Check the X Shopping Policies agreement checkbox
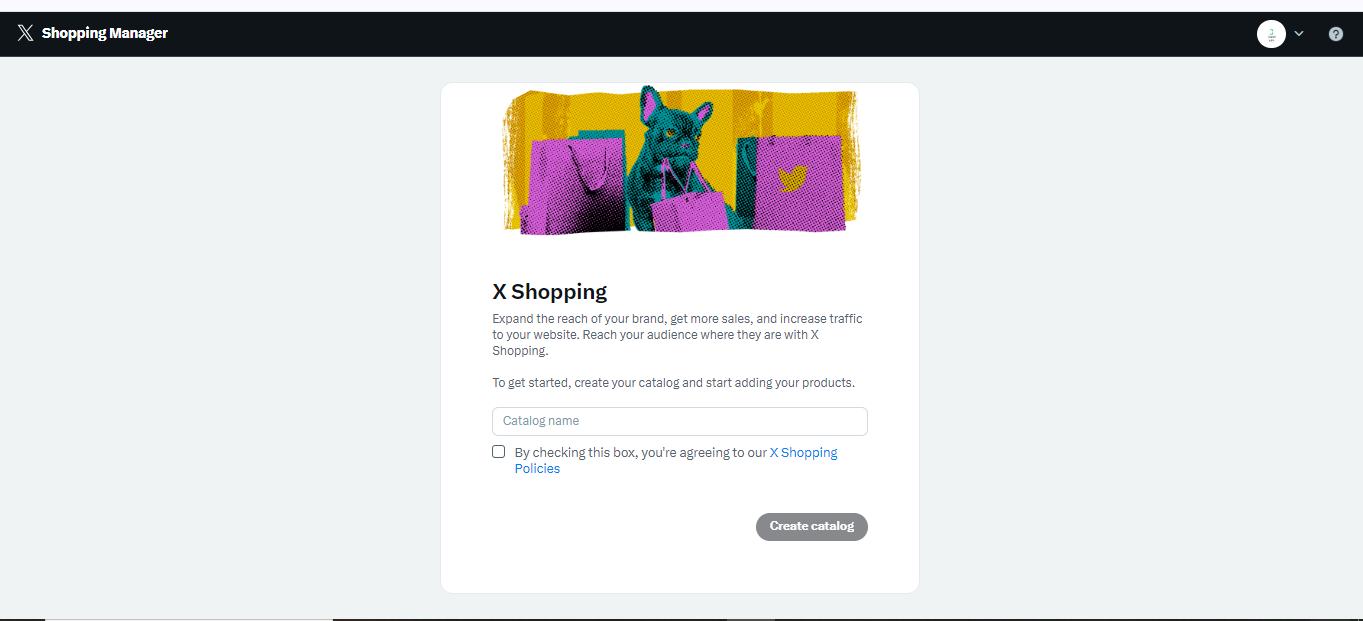The width and height of the screenshot is (1363, 621). click(x=499, y=452)
